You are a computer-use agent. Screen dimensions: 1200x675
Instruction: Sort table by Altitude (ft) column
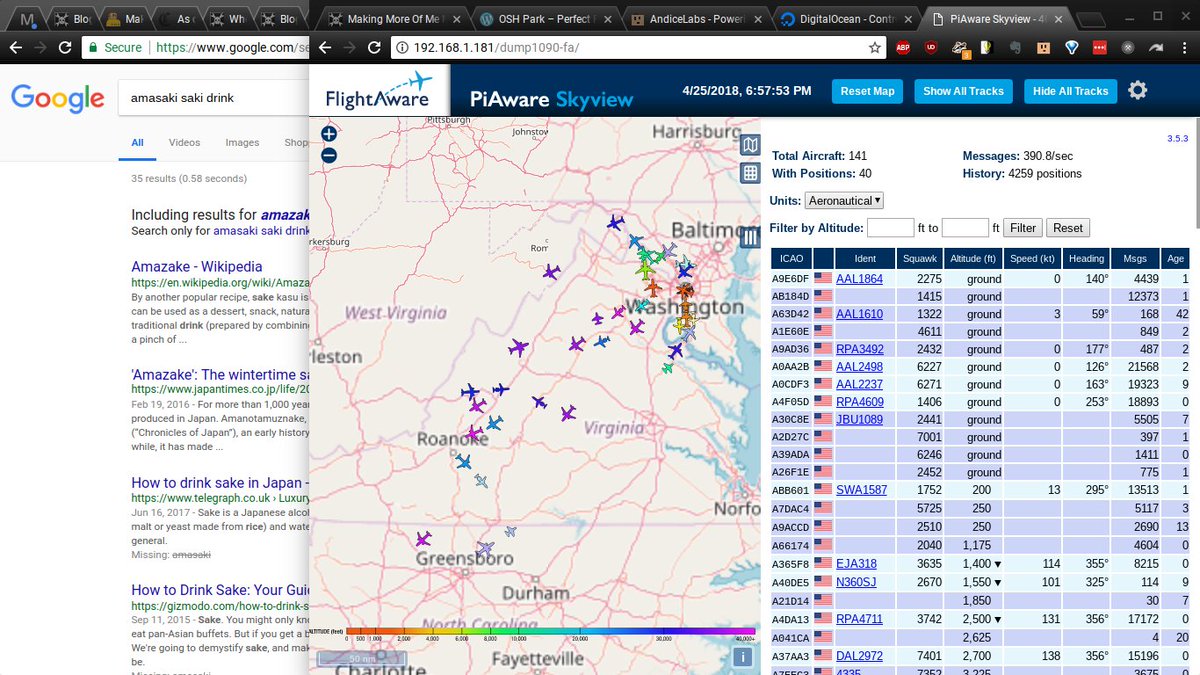coord(974,258)
